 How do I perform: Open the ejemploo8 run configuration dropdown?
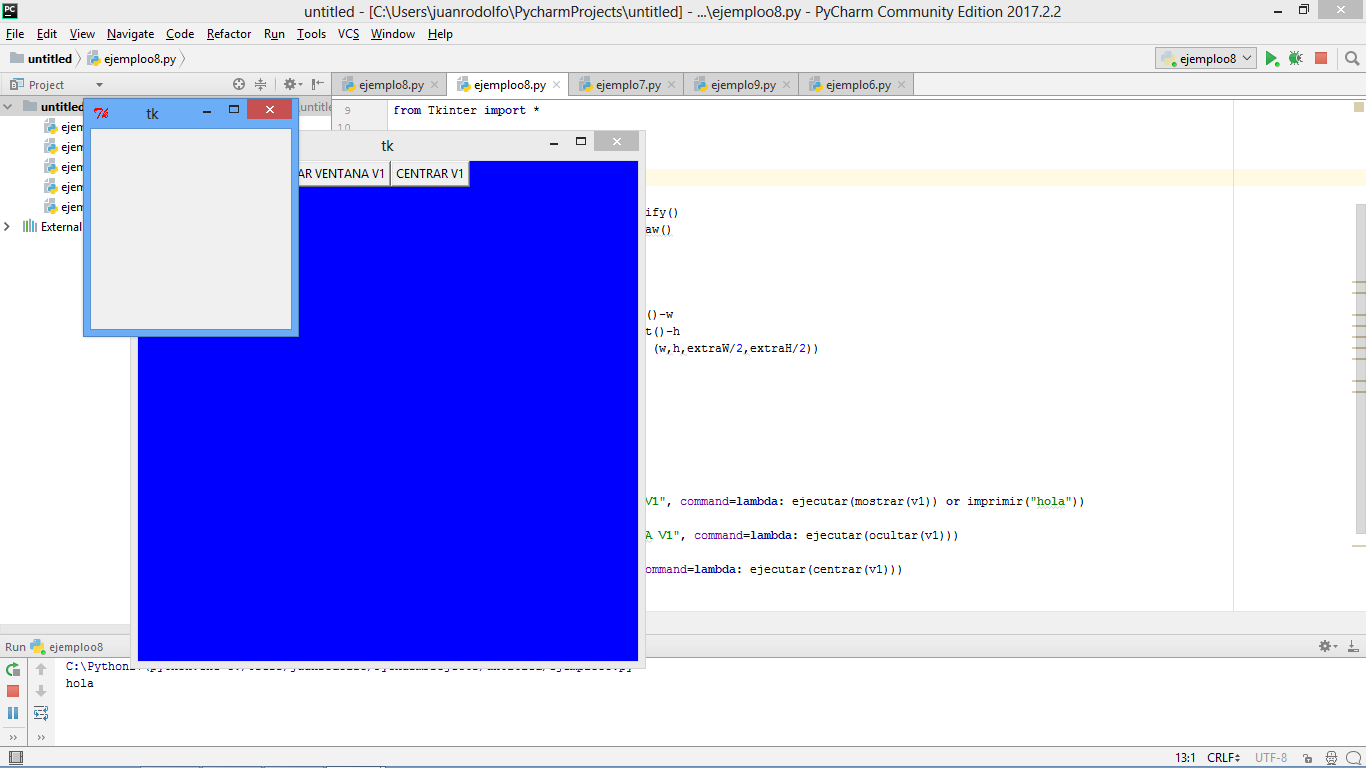1206,58
